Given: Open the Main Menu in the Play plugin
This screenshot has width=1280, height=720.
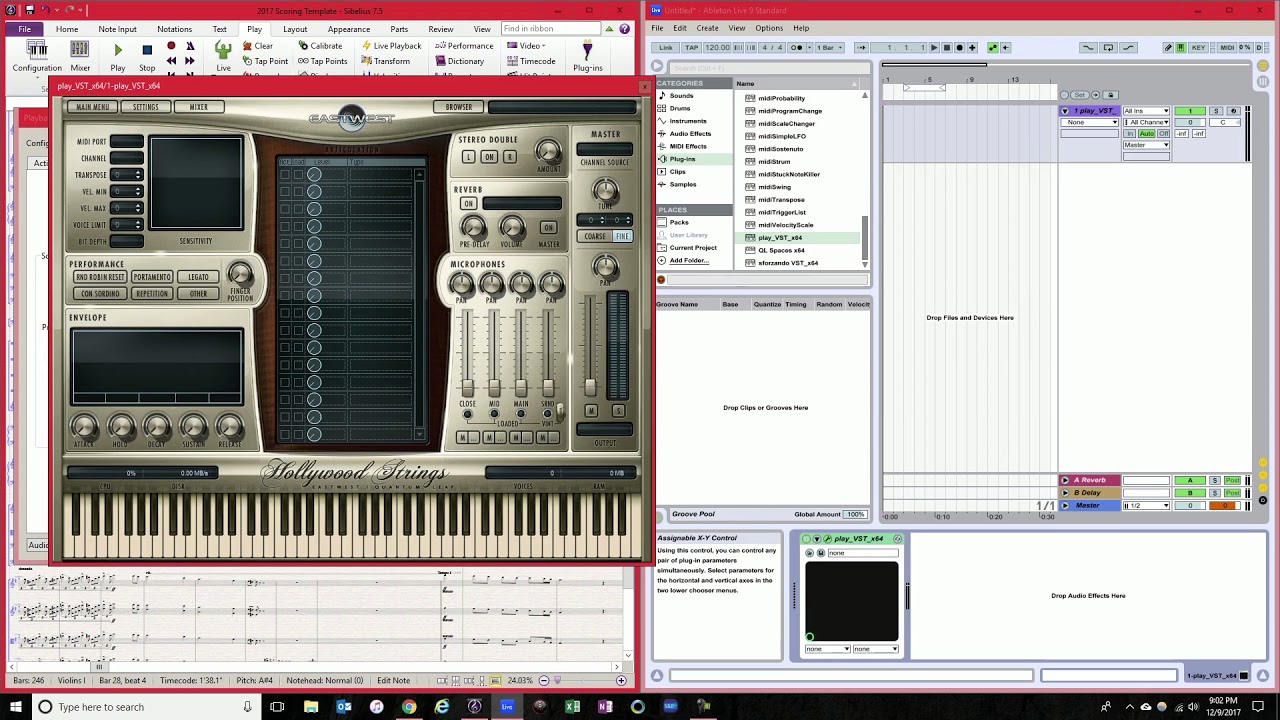Looking at the screenshot, I should click(93, 107).
